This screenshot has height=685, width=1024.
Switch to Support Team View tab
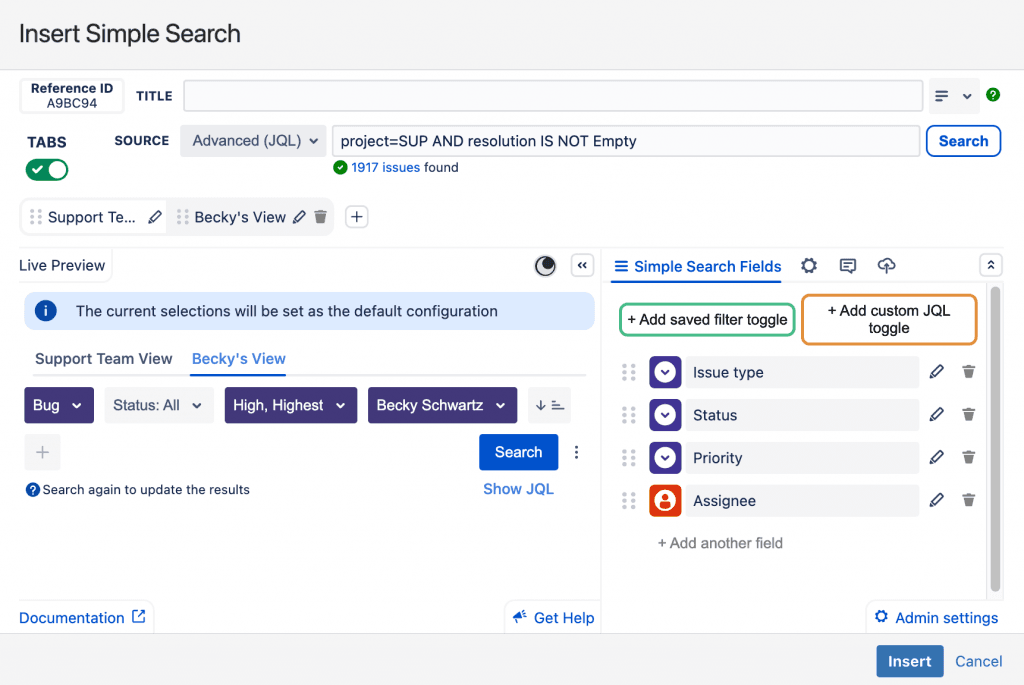click(x=104, y=359)
